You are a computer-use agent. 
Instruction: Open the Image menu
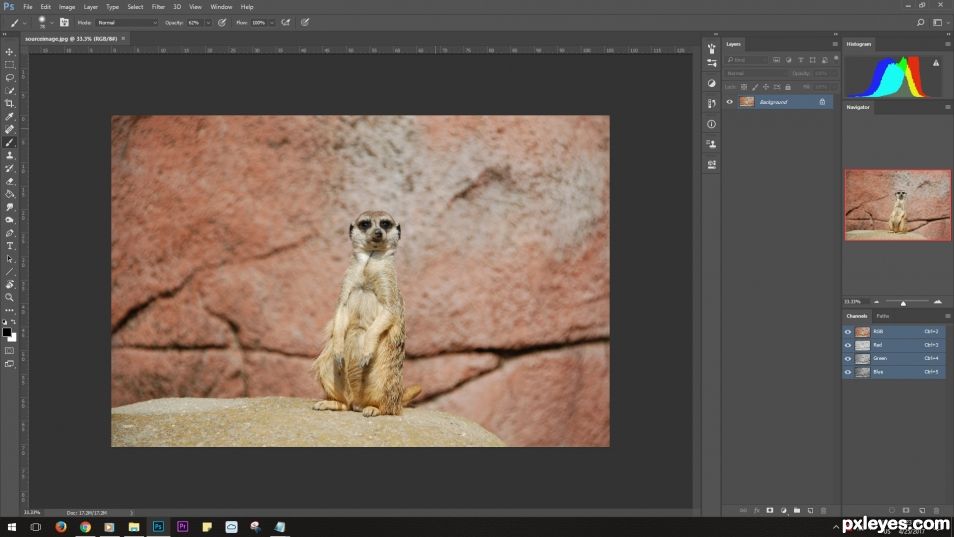(67, 7)
